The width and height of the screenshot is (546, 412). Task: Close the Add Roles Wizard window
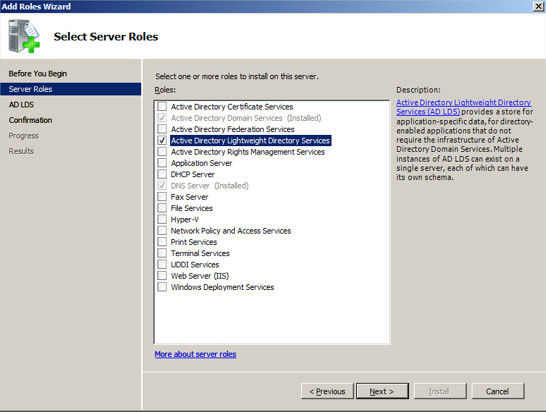click(x=538, y=6)
